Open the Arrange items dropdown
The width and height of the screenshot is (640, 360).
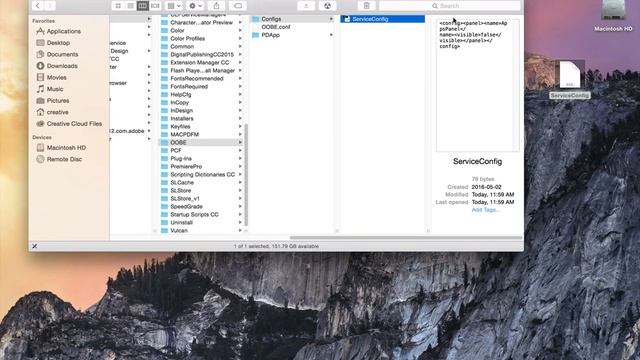click(x=174, y=6)
